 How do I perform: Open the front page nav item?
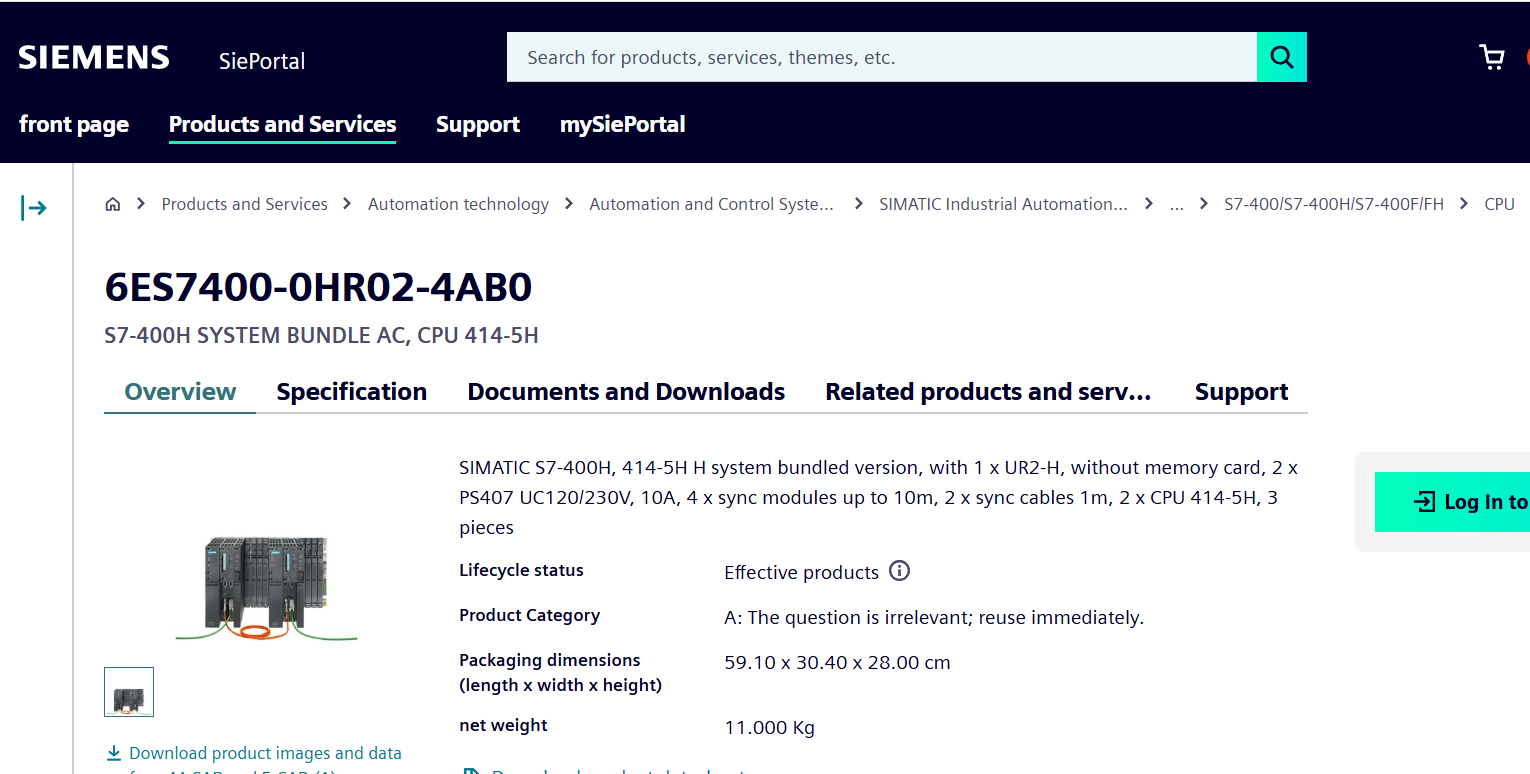[x=74, y=125]
